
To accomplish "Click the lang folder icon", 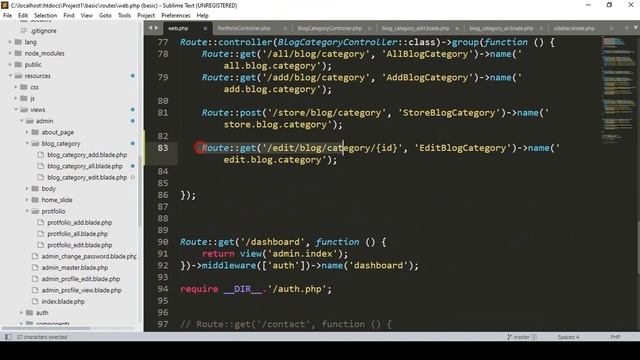I will [18, 42].
